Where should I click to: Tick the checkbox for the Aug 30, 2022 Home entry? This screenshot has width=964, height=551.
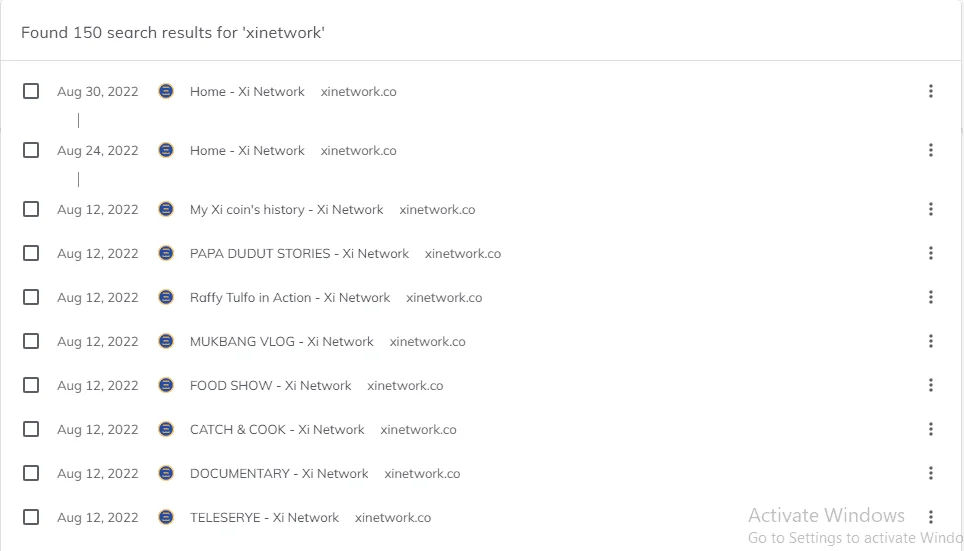pos(31,91)
